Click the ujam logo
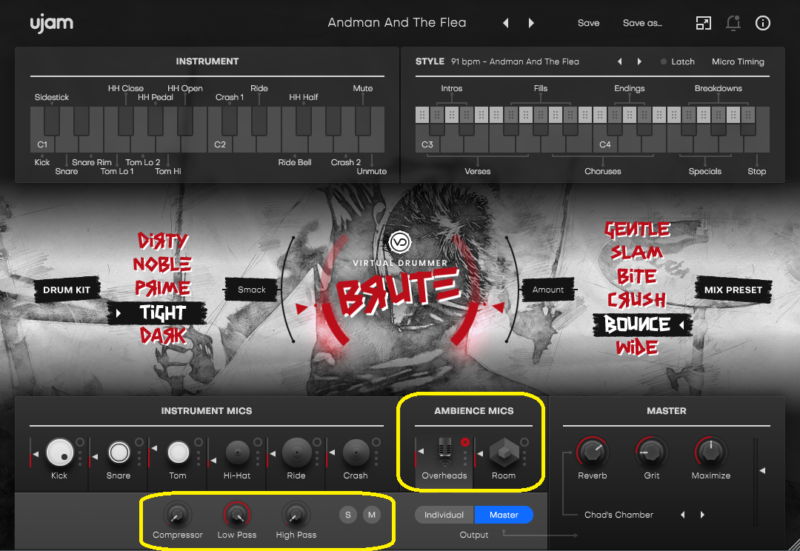Screen dimensions: 800x551 [52, 23]
